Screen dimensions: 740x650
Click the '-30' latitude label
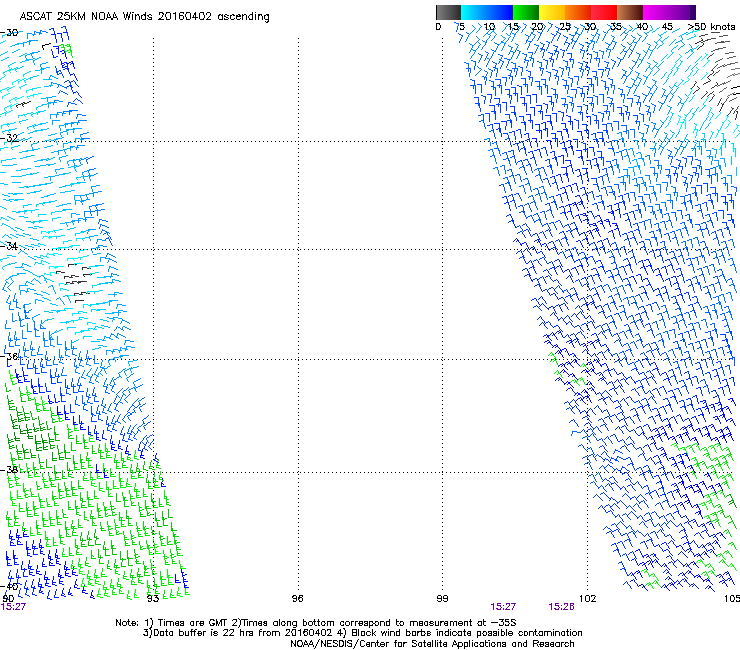(9, 33)
